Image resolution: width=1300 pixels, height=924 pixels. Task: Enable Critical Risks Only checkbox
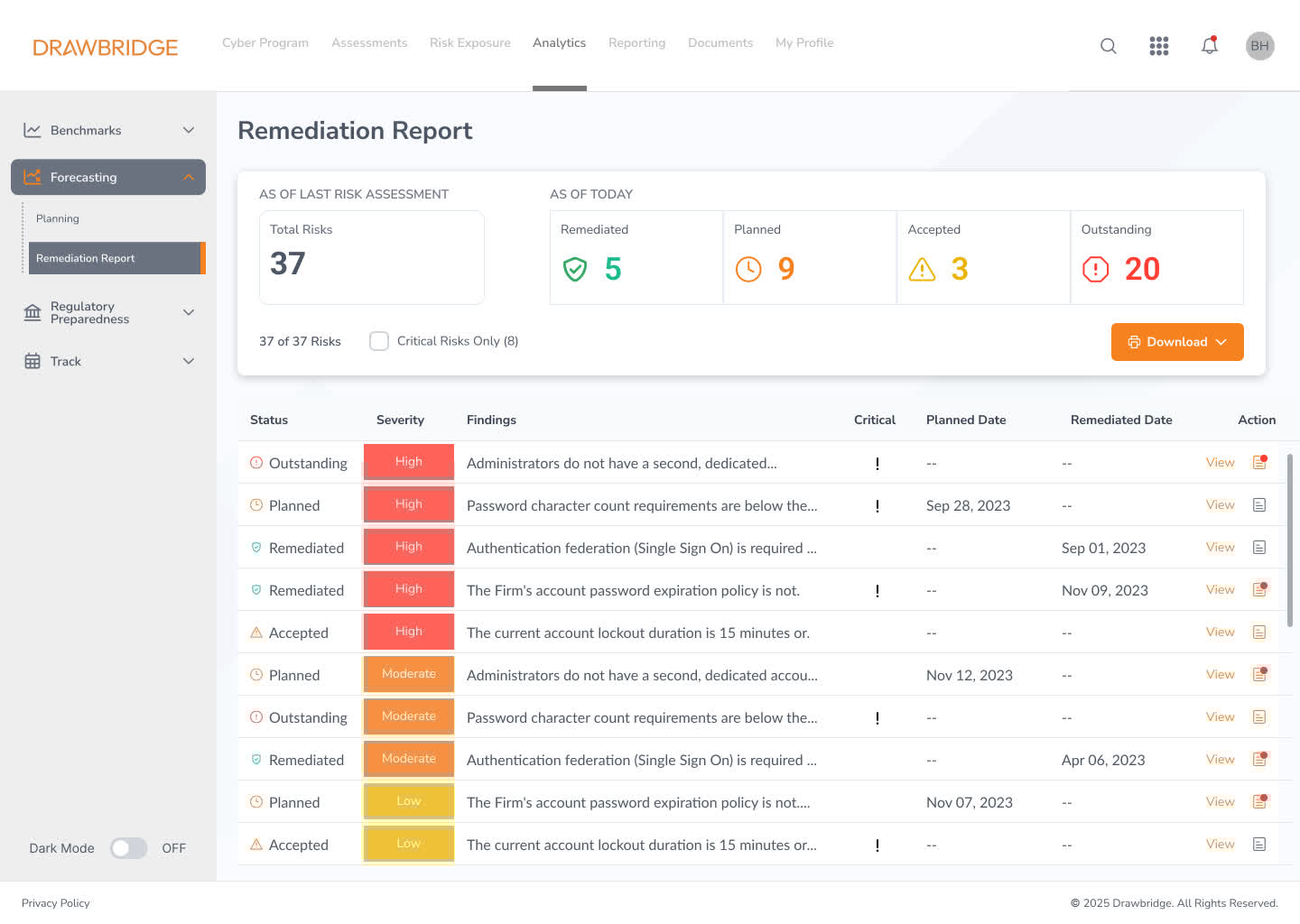[x=379, y=341]
